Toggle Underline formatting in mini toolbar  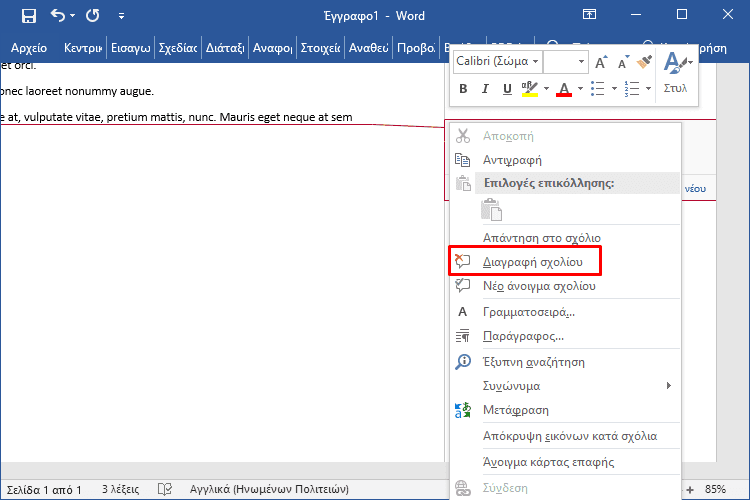click(507, 89)
